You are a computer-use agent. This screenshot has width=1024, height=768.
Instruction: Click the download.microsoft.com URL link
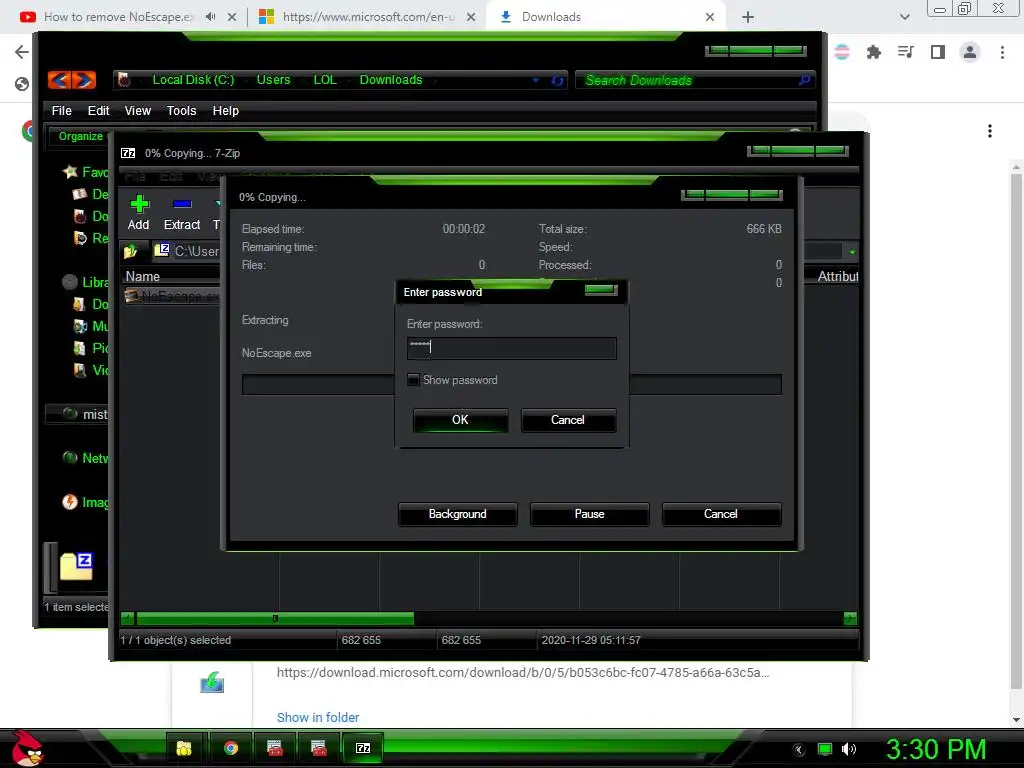pyautogui.click(x=523, y=673)
